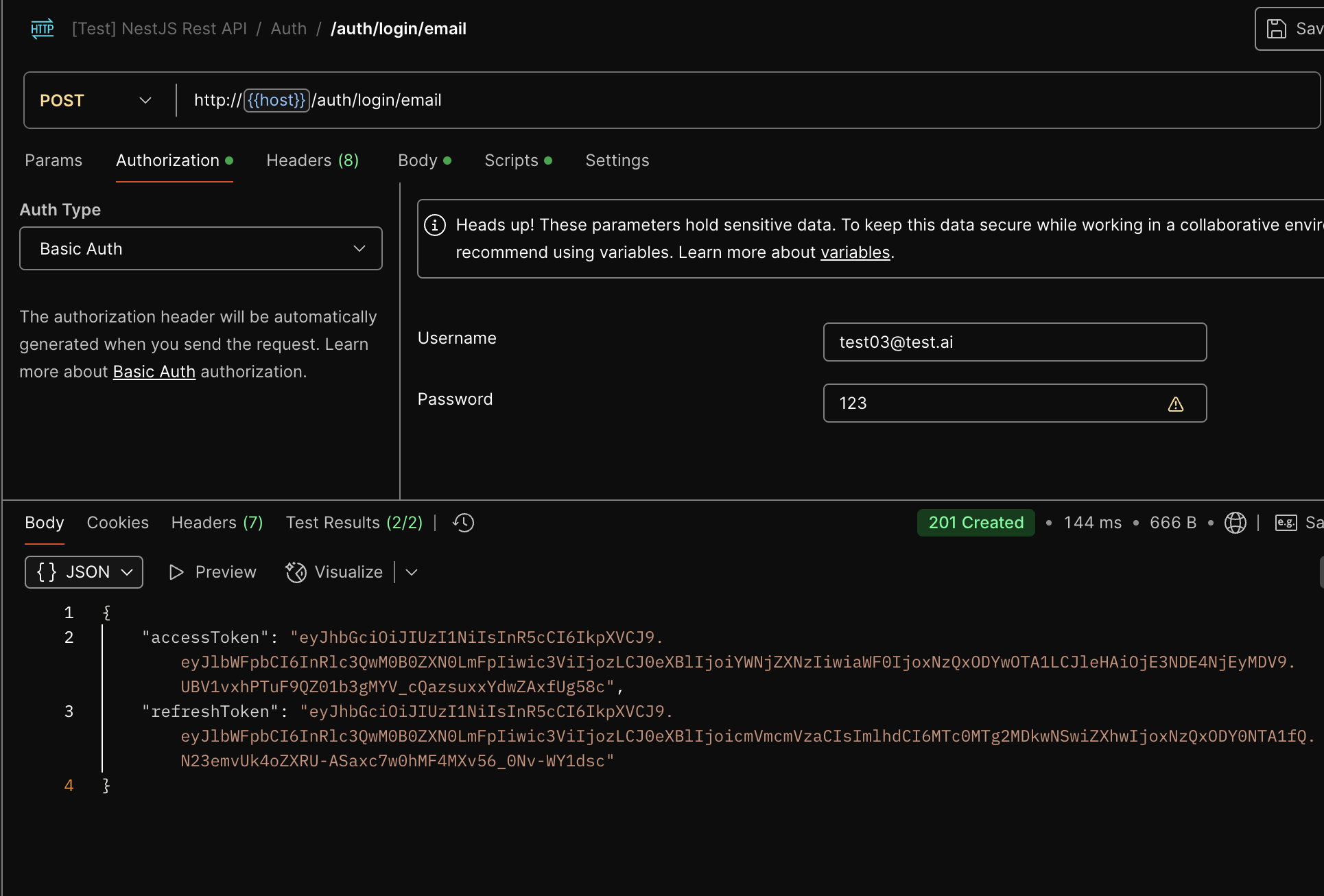Click the password warning triangle icon
Viewport: 1324px width, 896px height.
point(1176,404)
